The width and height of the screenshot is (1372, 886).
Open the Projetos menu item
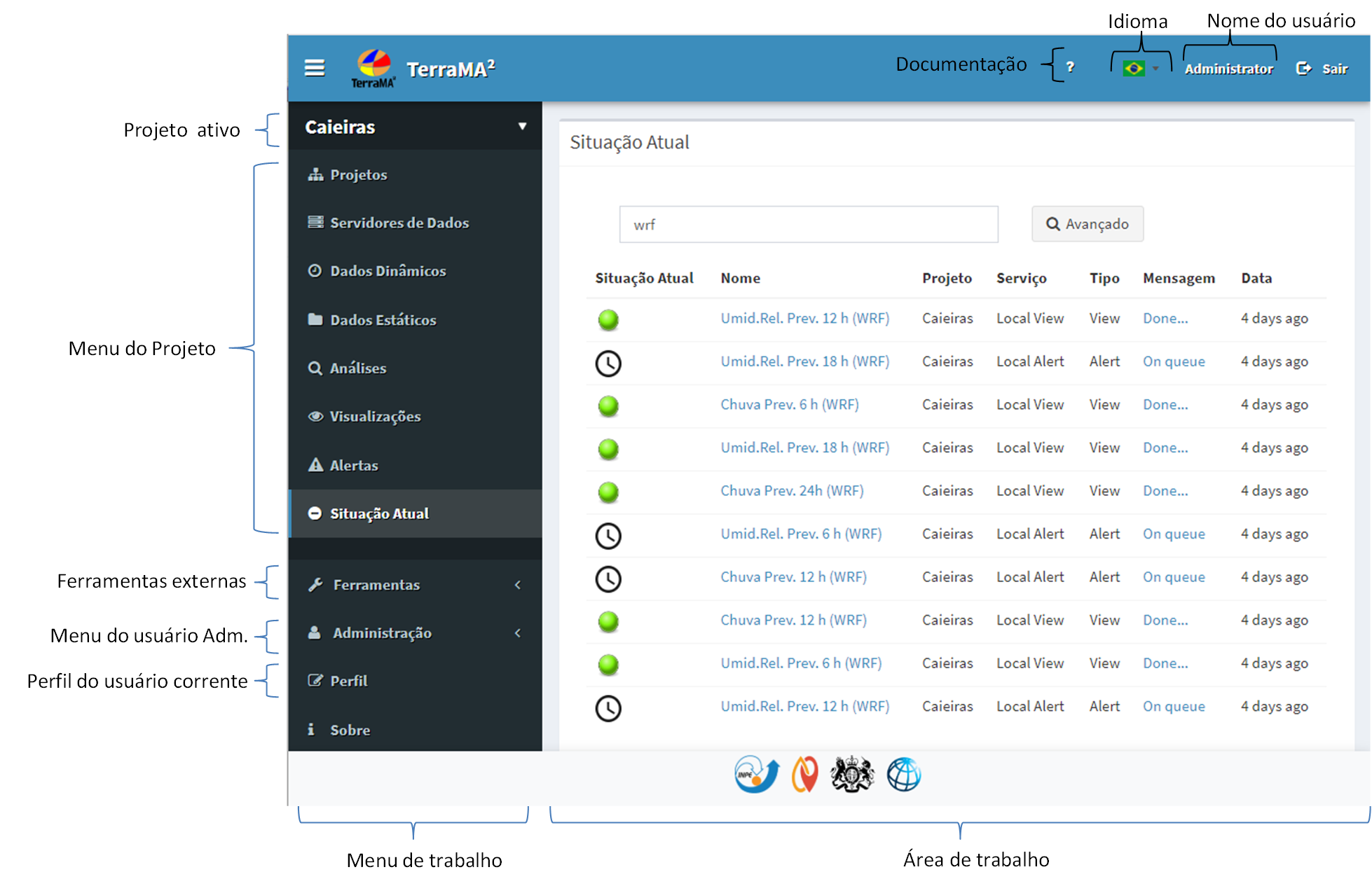coord(358,175)
